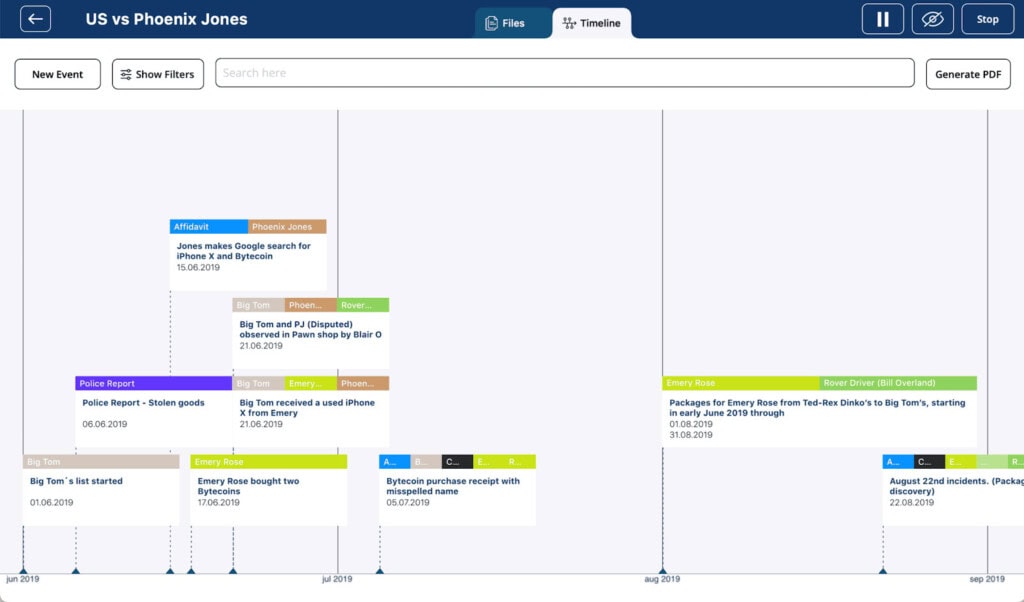Image resolution: width=1024 pixels, height=602 pixels.
Task: Click the Big Tom tag on the list started event
Action: [101, 462]
